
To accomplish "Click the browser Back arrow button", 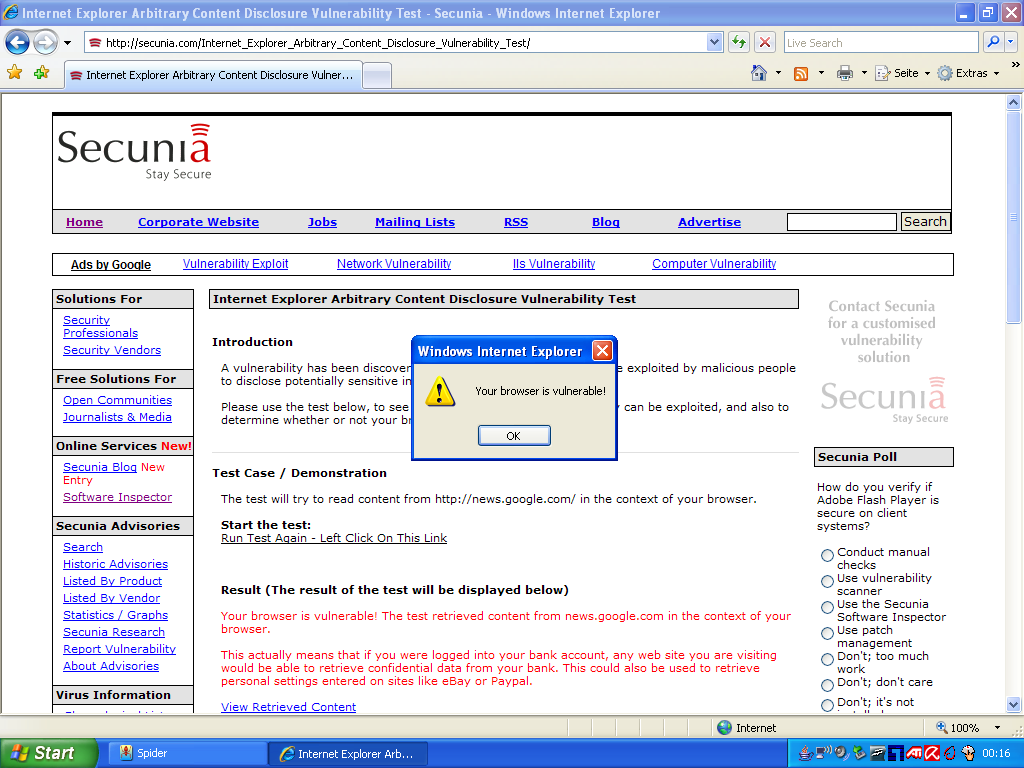I will [x=17, y=43].
